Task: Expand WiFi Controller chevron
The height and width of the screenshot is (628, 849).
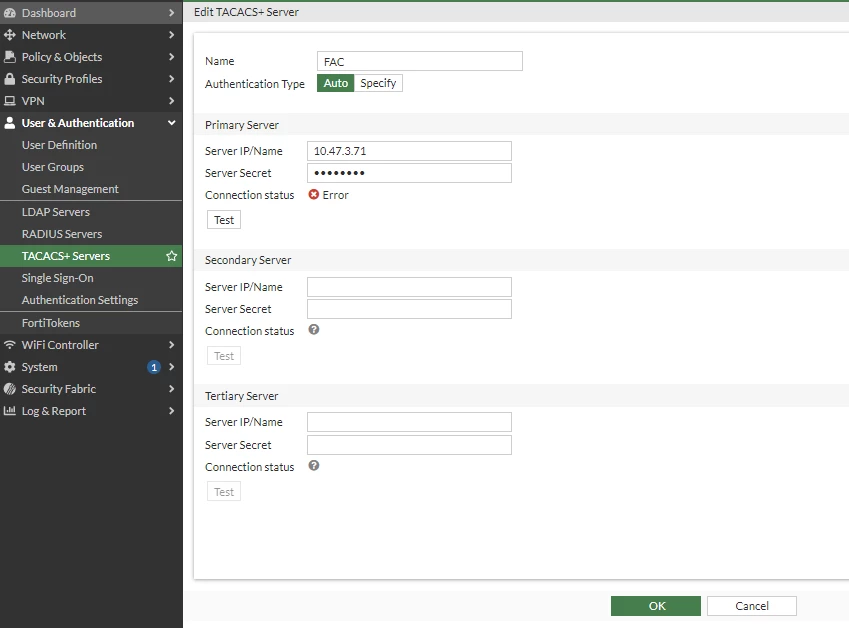Action: 171,345
